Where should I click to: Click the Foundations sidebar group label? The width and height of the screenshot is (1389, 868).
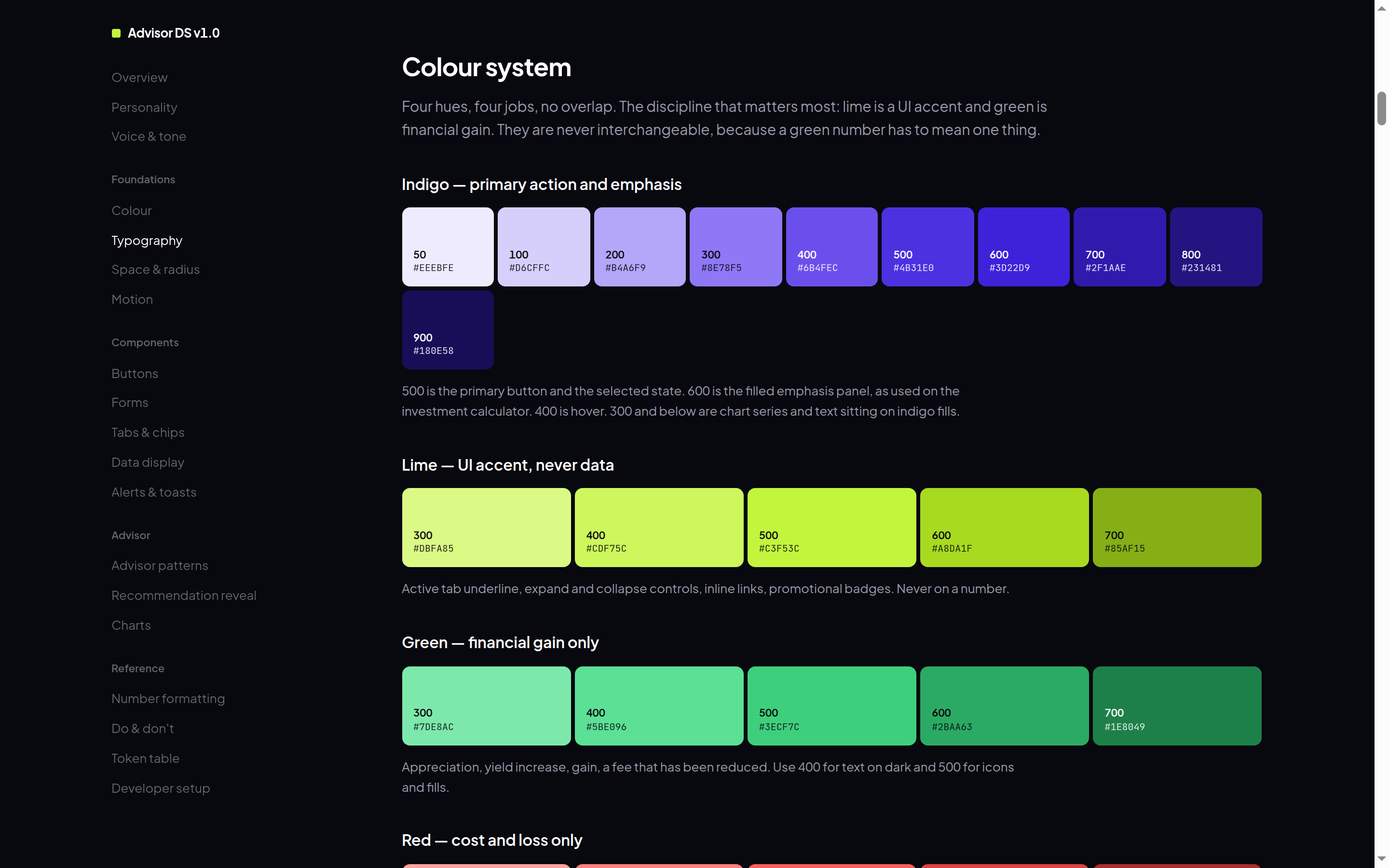[x=143, y=180]
